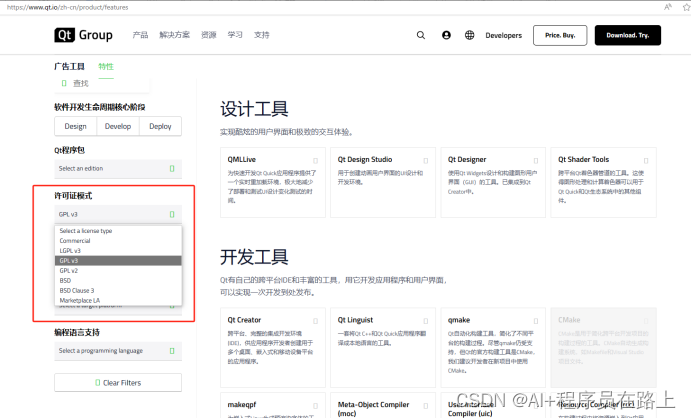
Task: Open the 学习 menu
Action: tap(235, 35)
